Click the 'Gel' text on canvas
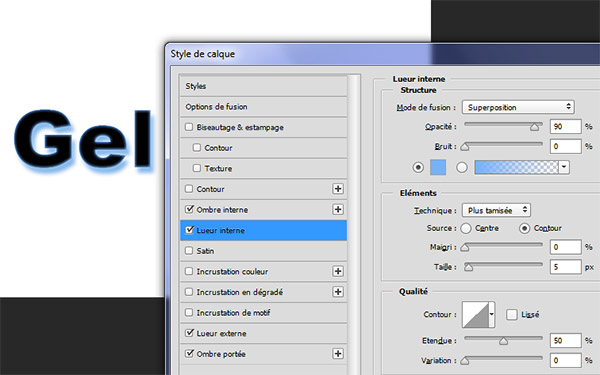Image resolution: width=600 pixels, height=375 pixels. click(x=83, y=140)
